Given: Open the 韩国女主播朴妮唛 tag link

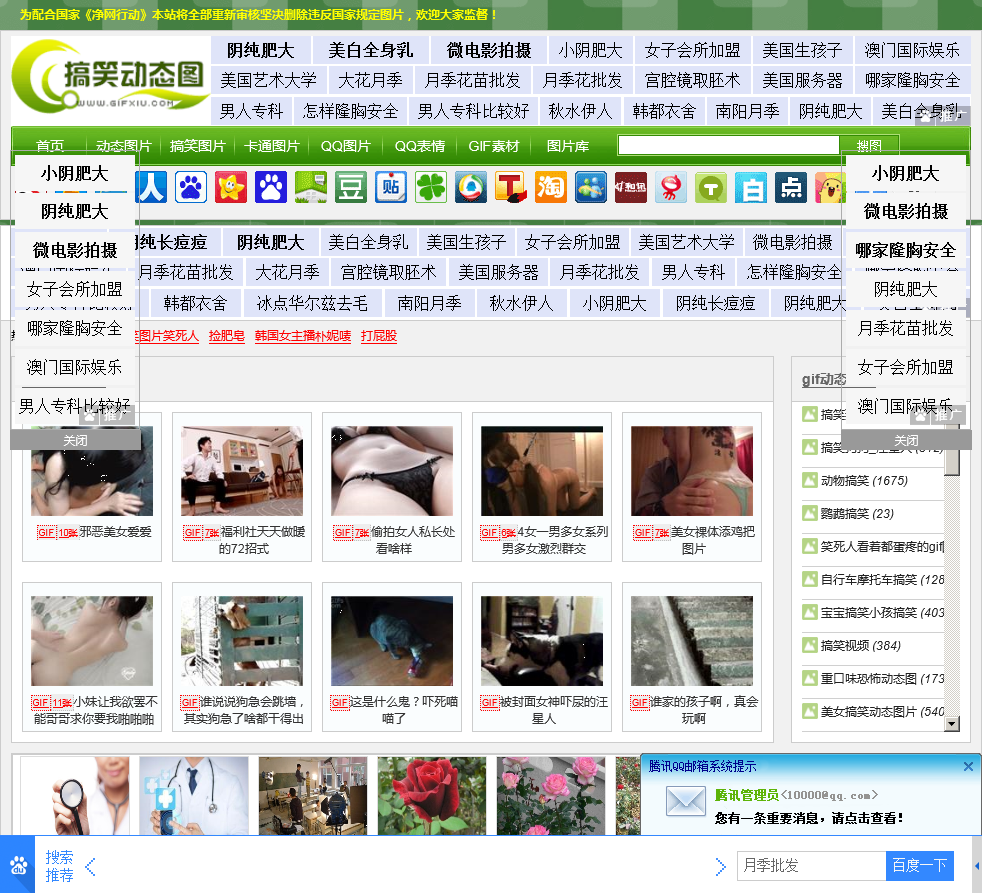Looking at the screenshot, I should click(302, 336).
